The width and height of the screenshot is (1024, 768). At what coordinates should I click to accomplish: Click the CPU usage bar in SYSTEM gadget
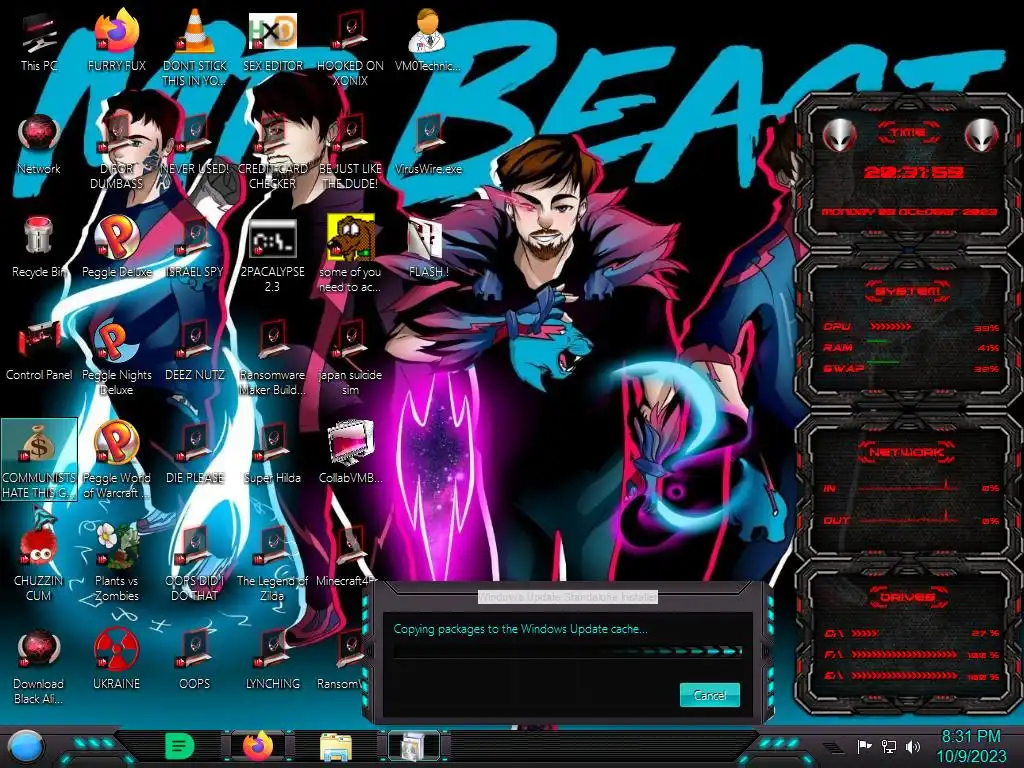click(x=891, y=327)
